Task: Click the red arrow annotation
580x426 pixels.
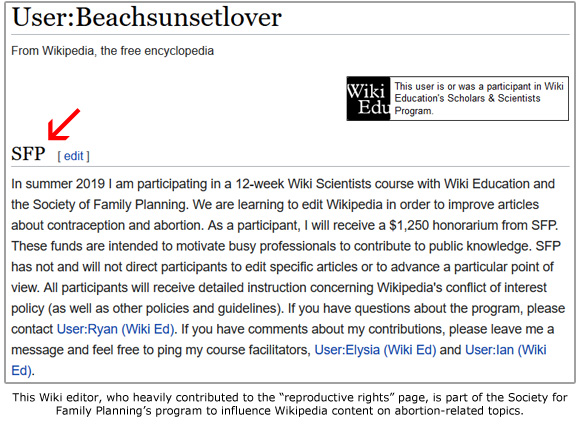Action: [x=64, y=124]
